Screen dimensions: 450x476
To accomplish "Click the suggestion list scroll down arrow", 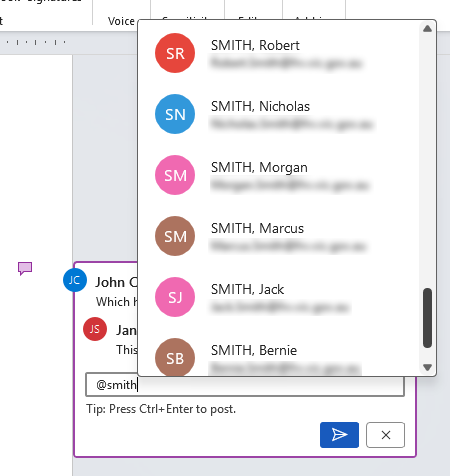I will pos(427,367).
